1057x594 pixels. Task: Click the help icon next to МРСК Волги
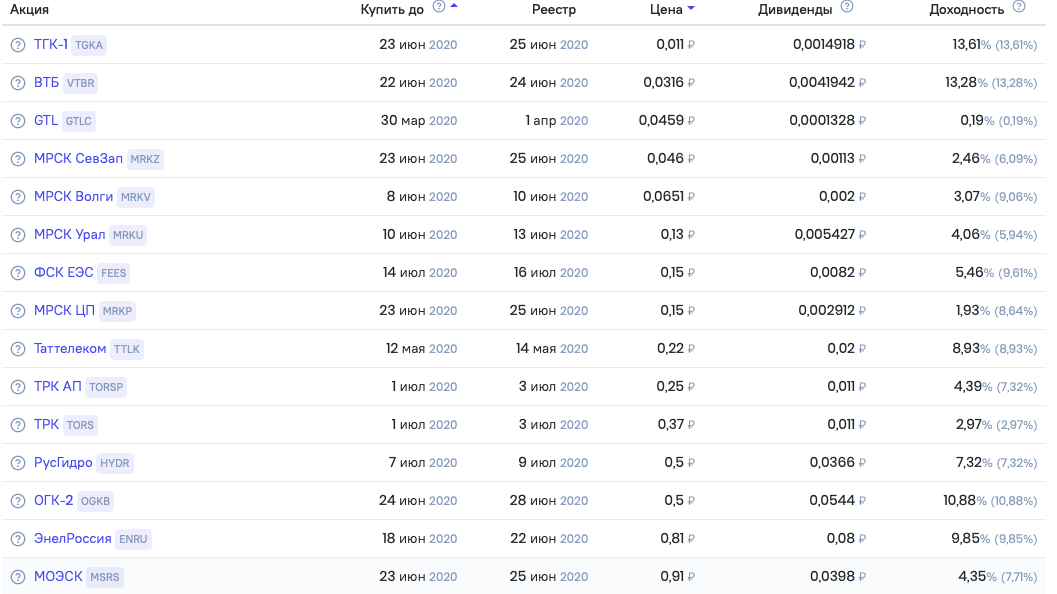pyautogui.click(x=18, y=197)
